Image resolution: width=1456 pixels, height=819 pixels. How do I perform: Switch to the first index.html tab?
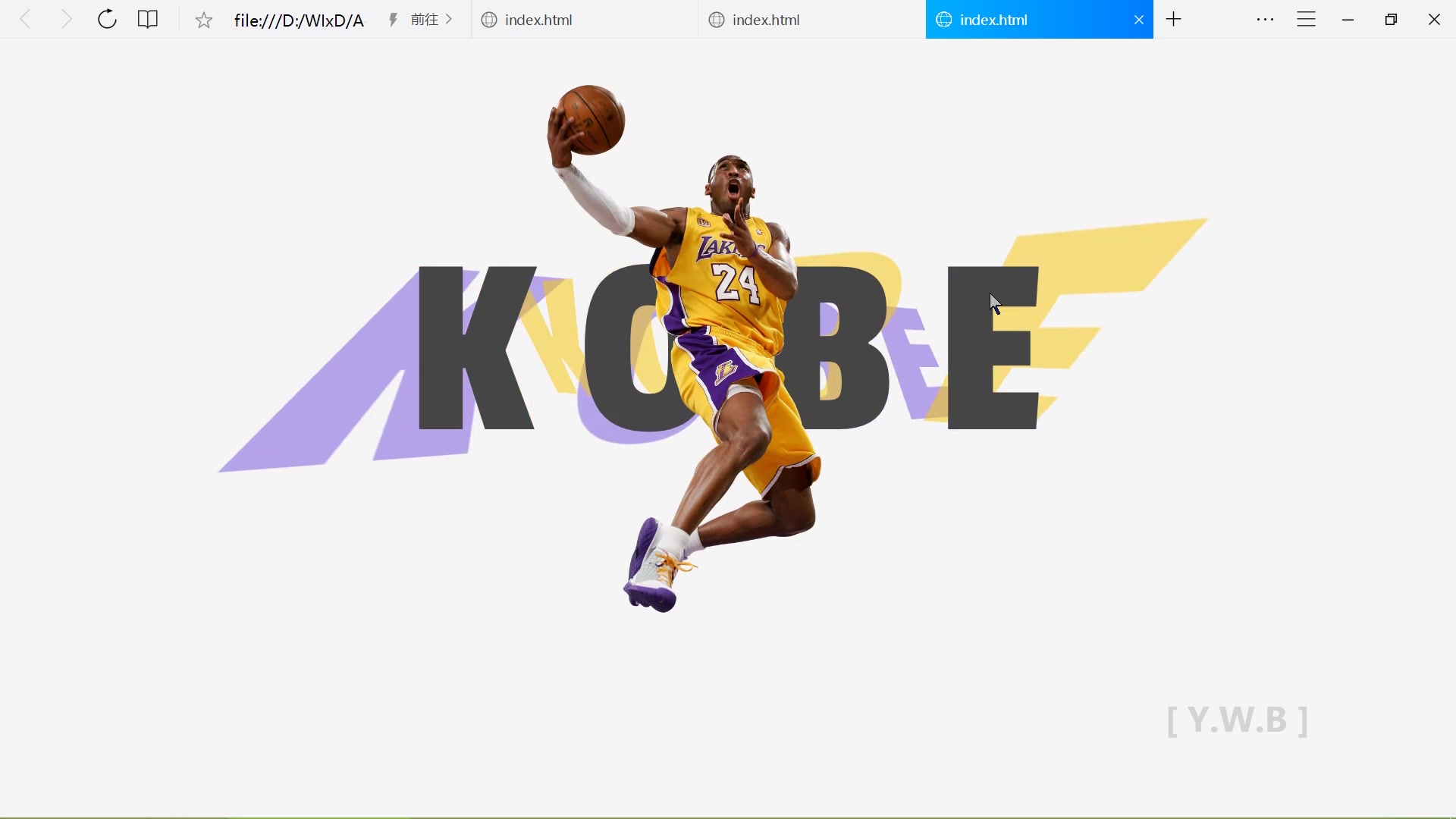tap(585, 20)
